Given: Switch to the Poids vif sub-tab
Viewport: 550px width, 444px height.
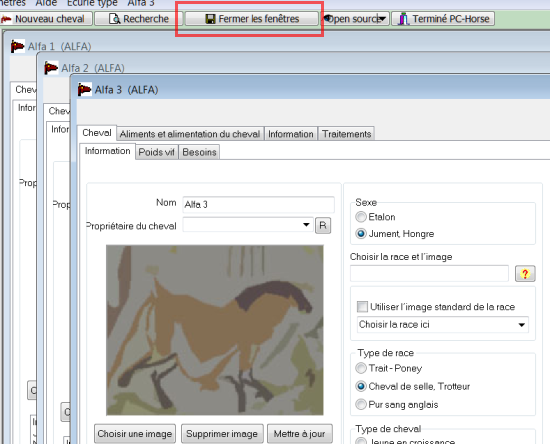Looking at the screenshot, I should point(156,152).
